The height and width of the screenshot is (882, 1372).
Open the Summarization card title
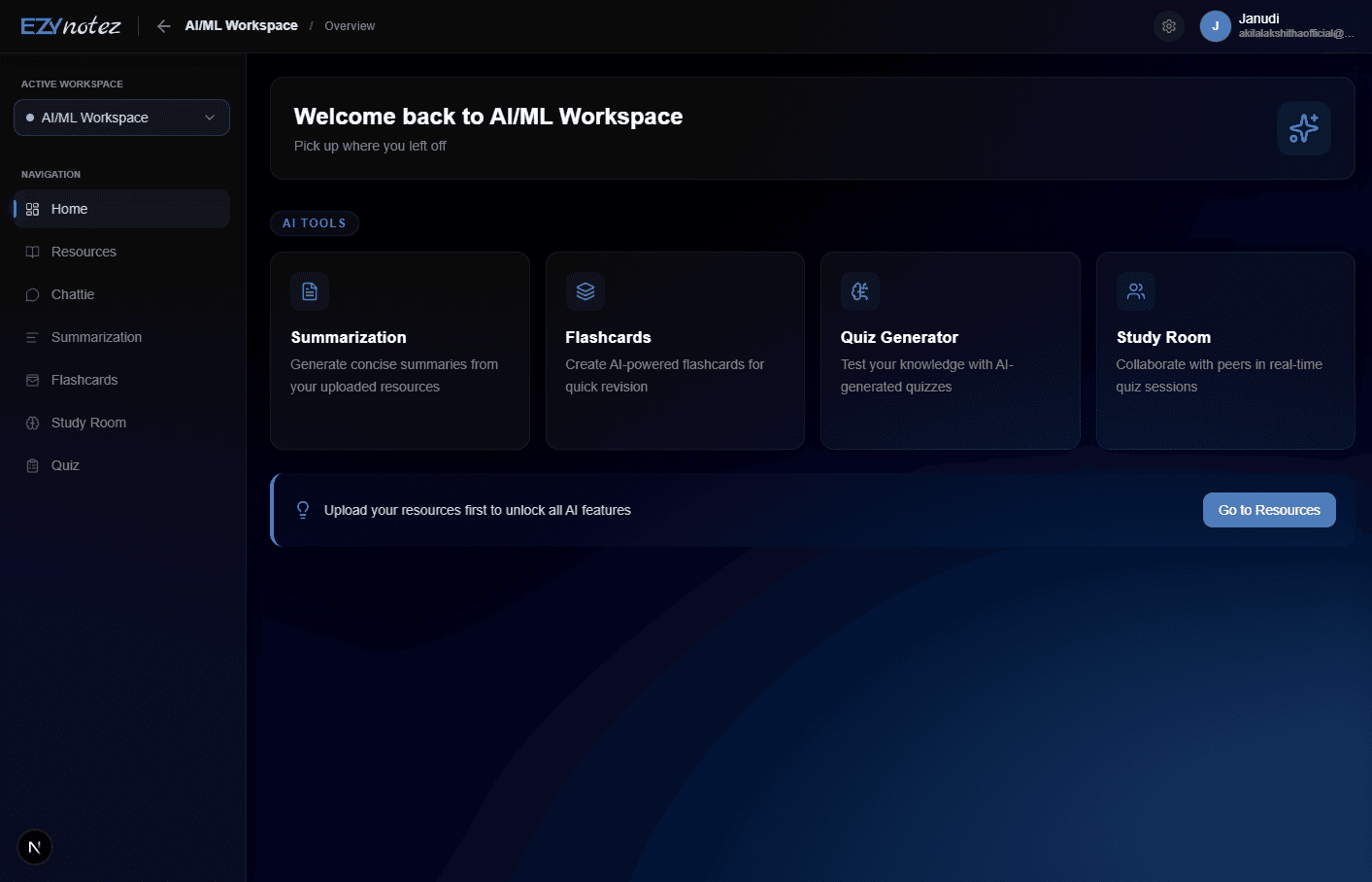(349, 337)
